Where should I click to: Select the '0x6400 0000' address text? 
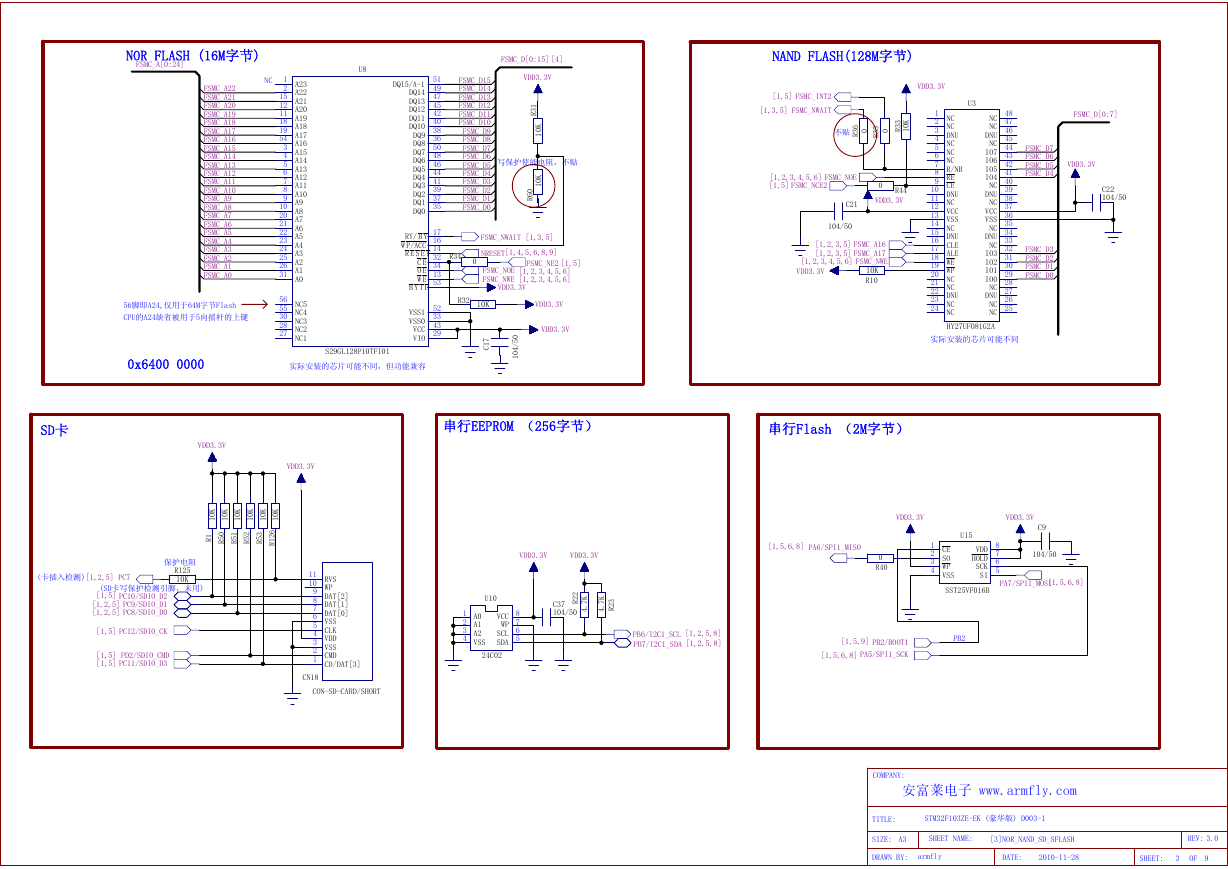click(x=165, y=365)
